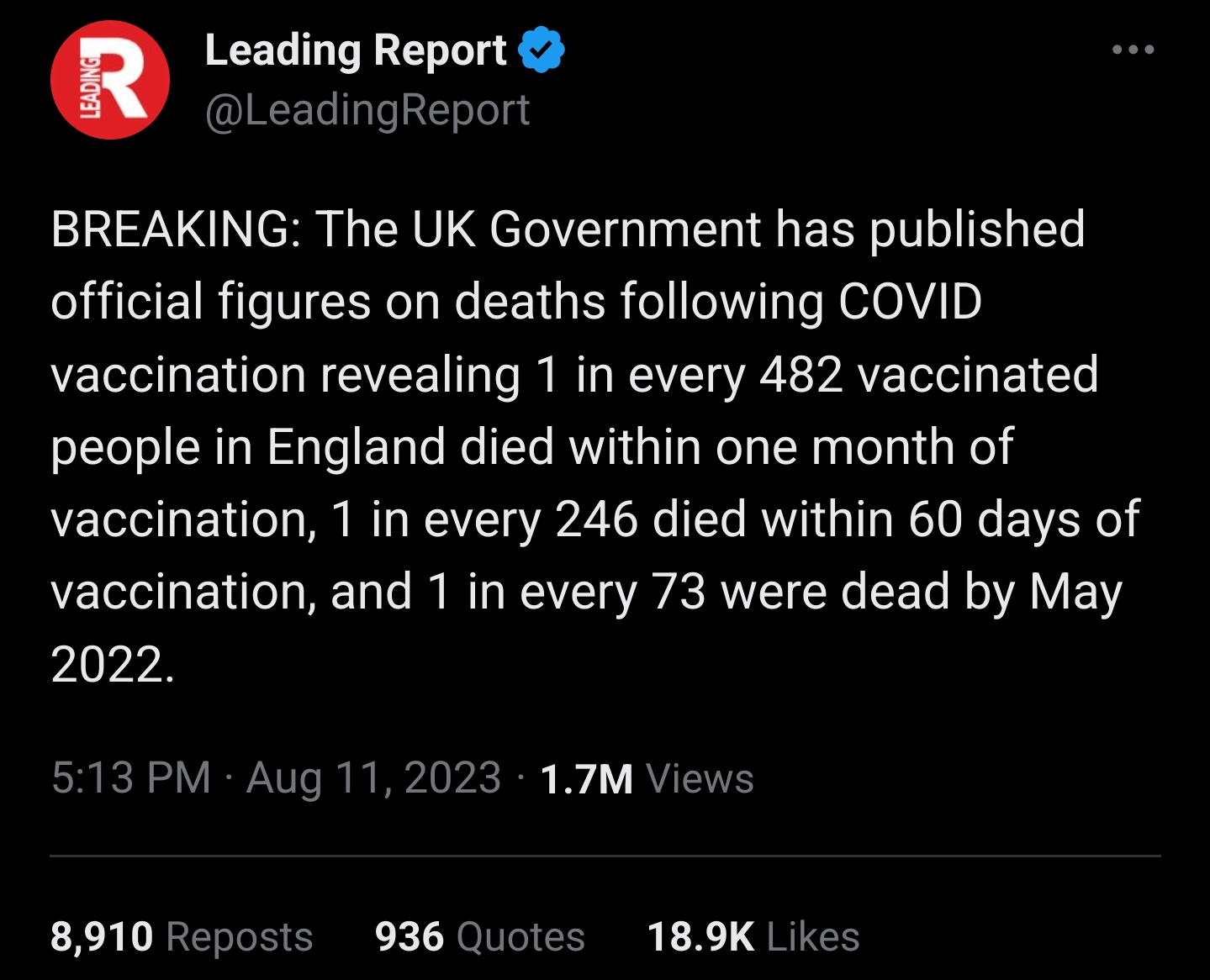The image size is (1210, 980).
Task: Open the 18.9K like count
Action: pos(700,936)
